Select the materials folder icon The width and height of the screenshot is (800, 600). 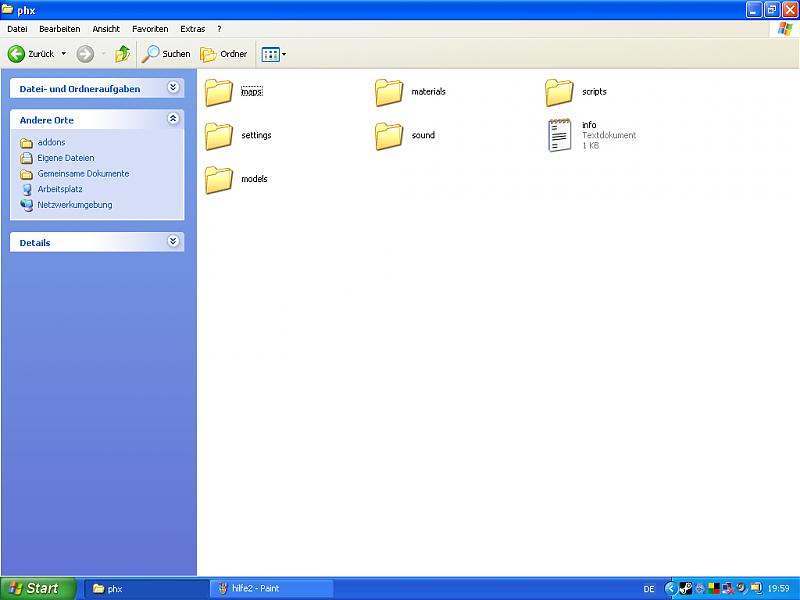pos(389,92)
